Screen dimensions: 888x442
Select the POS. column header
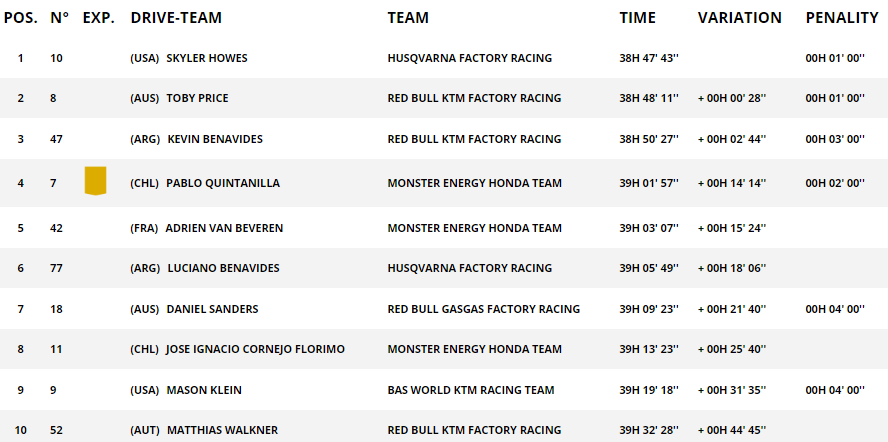click(x=21, y=18)
